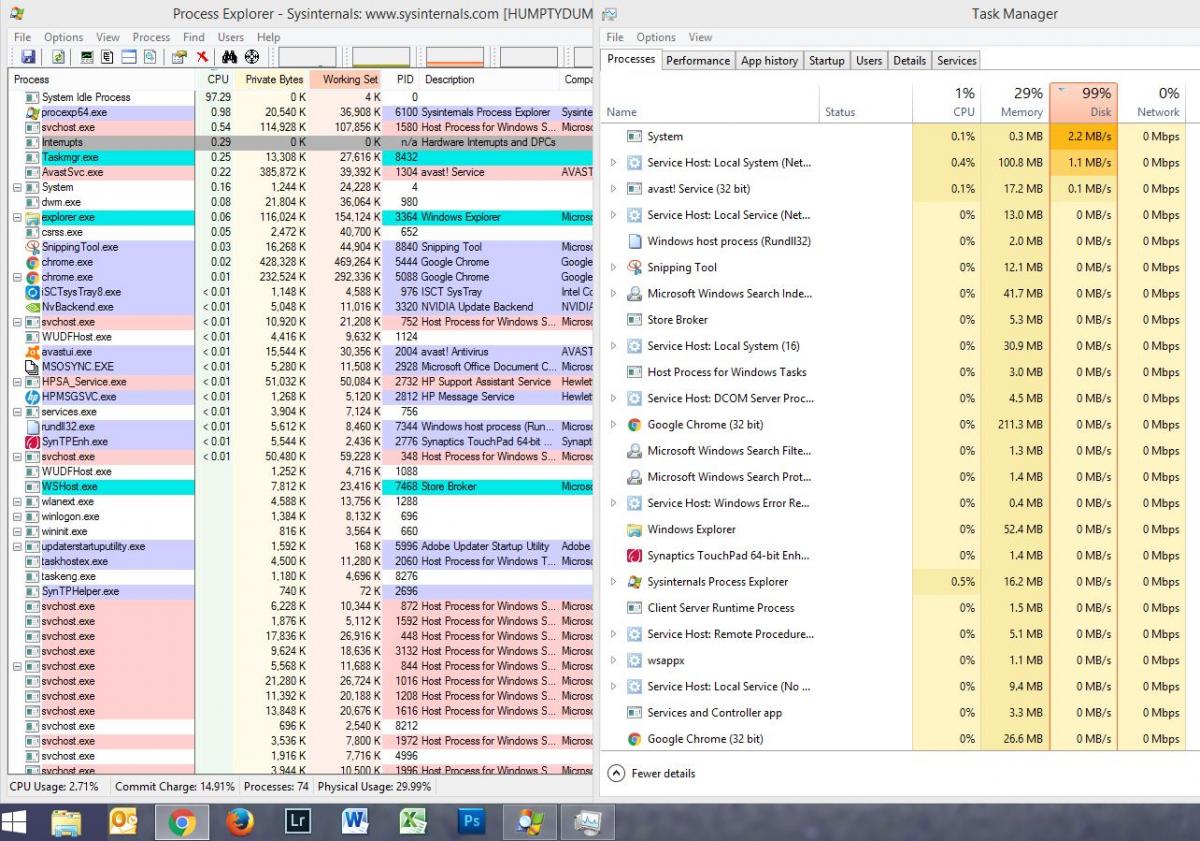Open Windows Start button on taskbar

click(15, 822)
